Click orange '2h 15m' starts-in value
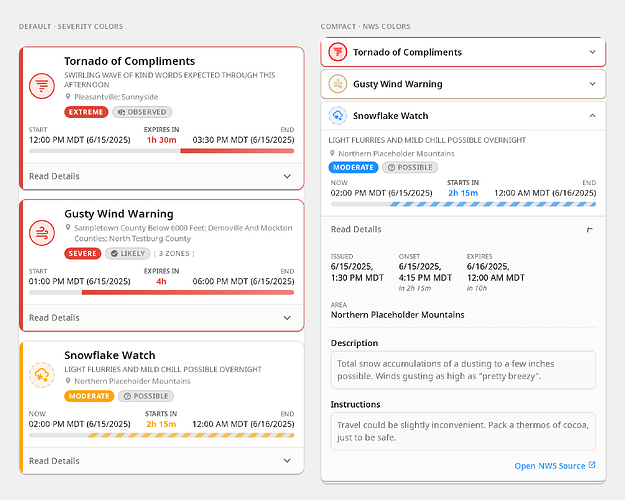The image size is (625, 500). tap(161, 424)
